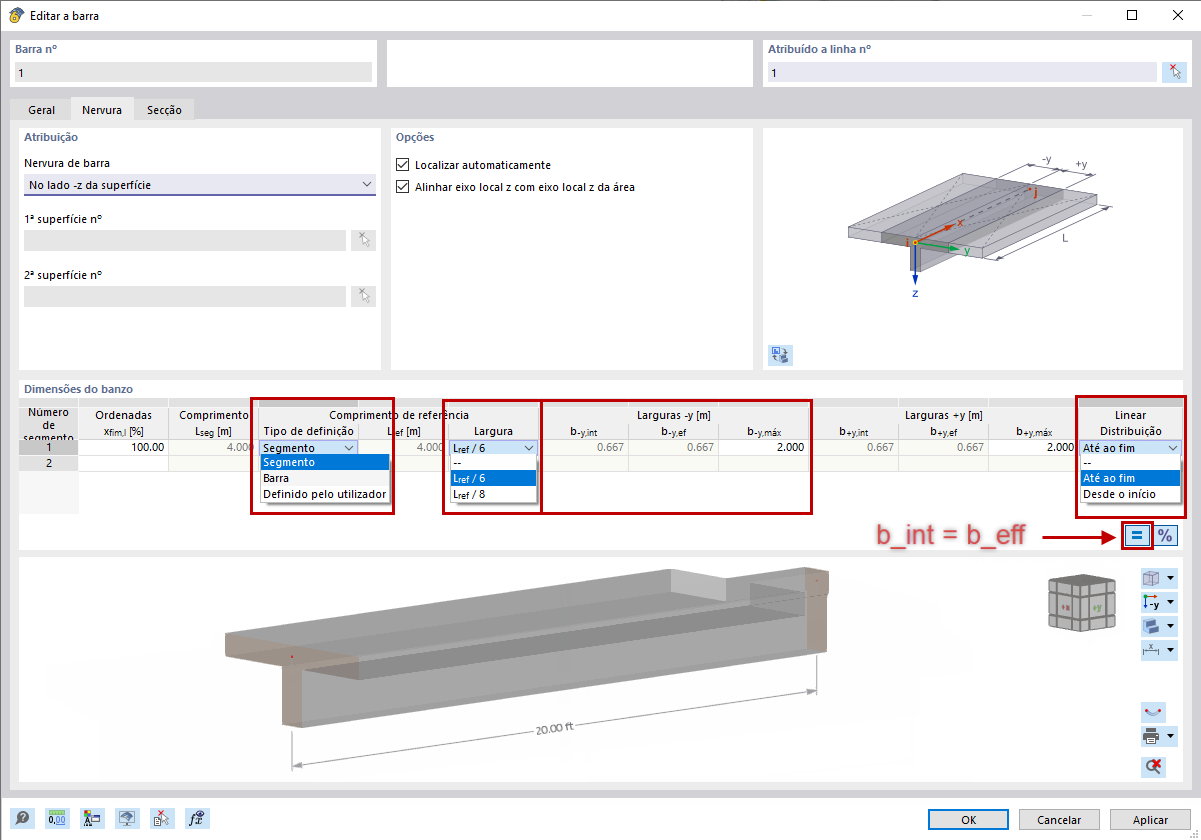Select the comment/help balloon icon bottom left
1201x840 pixels.
[22, 818]
